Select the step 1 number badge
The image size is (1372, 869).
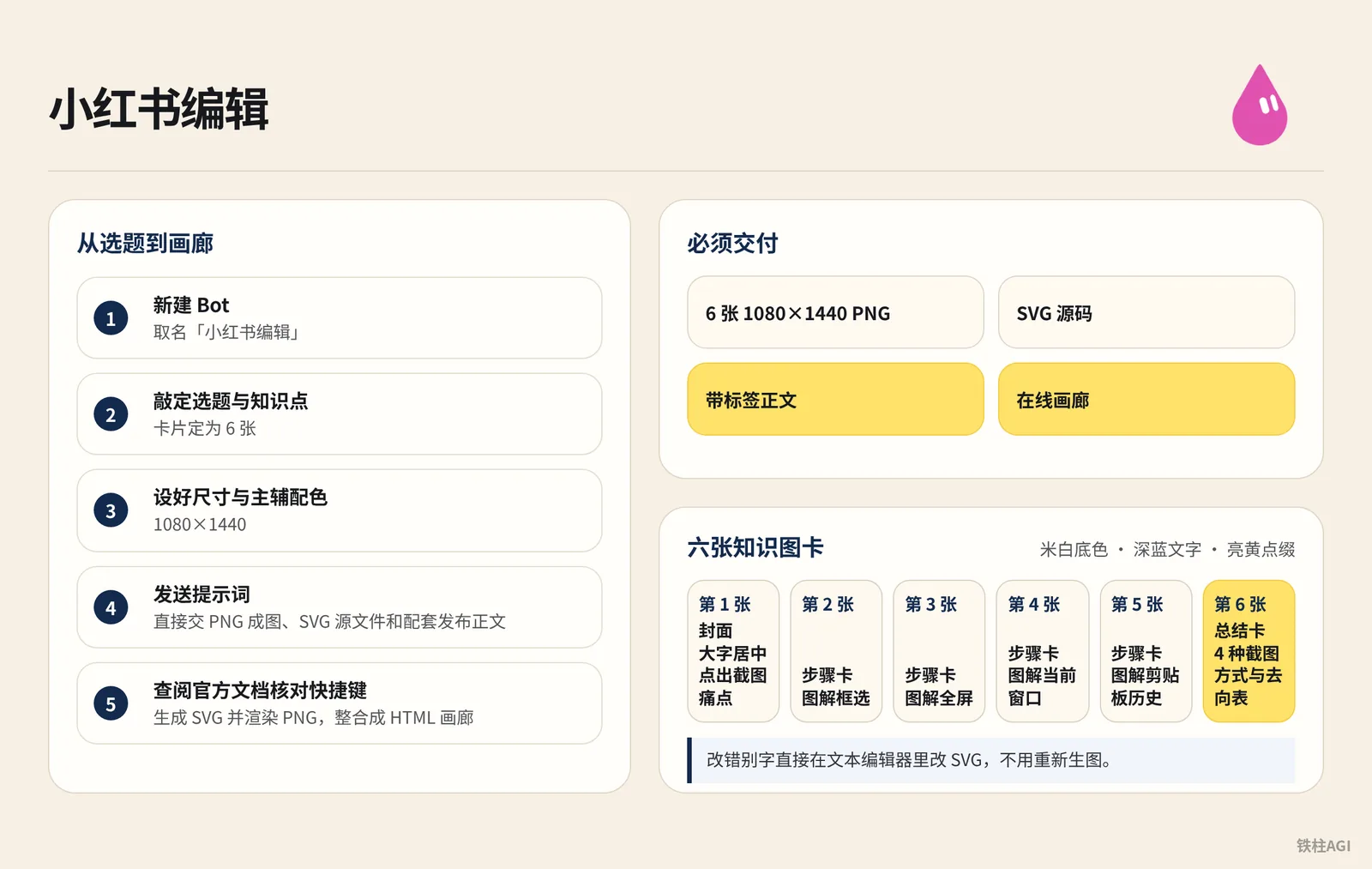pos(111,318)
